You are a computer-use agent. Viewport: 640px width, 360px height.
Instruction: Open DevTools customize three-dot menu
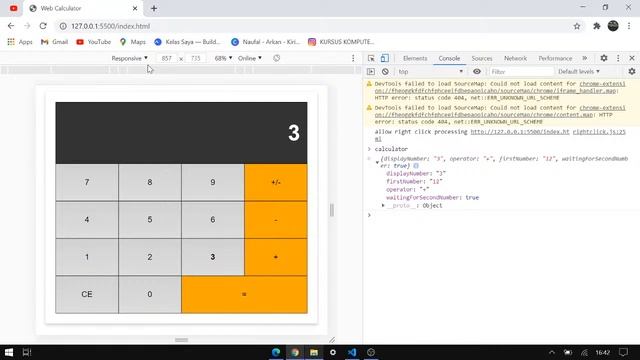[618, 58]
